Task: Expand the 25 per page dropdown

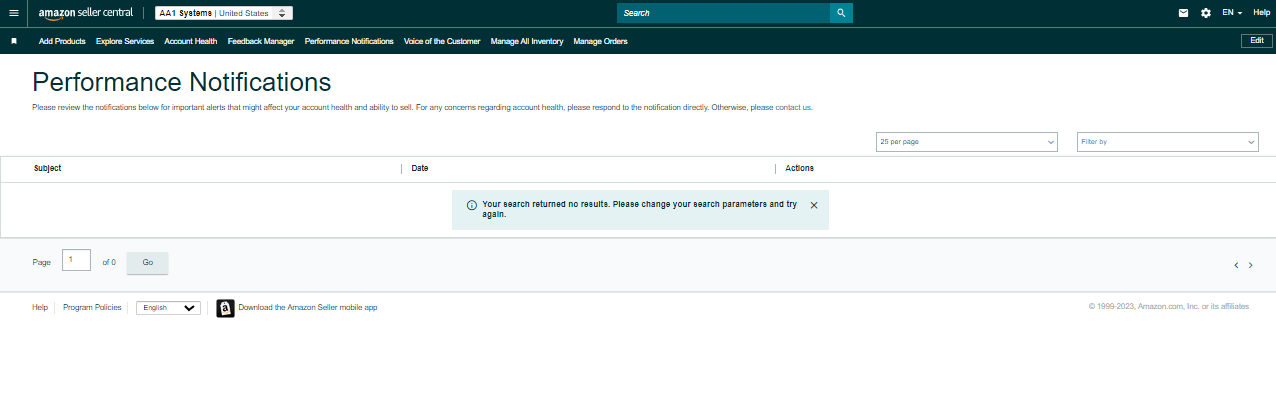Action: click(967, 142)
